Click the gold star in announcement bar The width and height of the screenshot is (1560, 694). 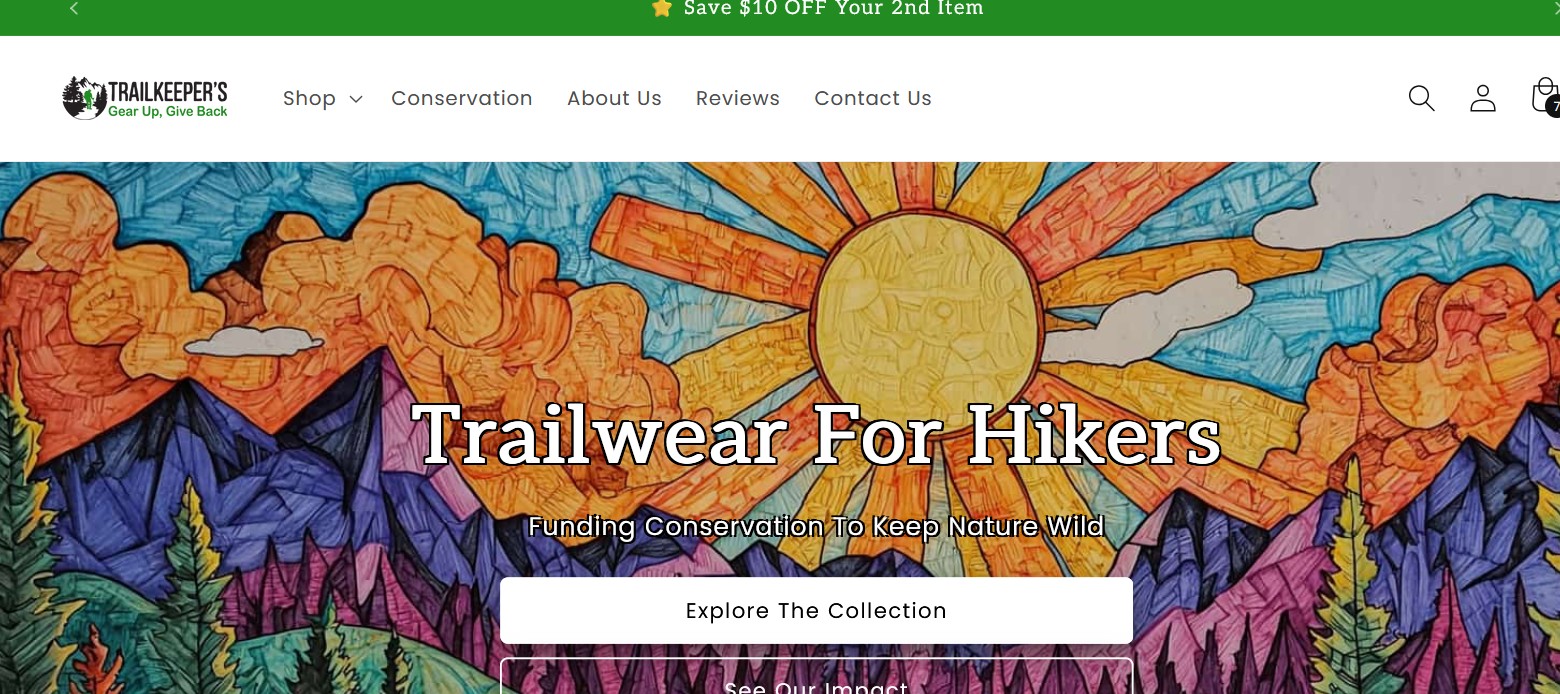point(661,8)
